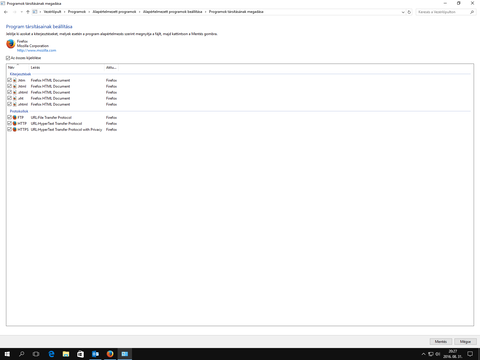Image resolution: width=480 pixels, height=360 pixels.
Task: Open the Windows Start menu
Action: click(x=7, y=354)
